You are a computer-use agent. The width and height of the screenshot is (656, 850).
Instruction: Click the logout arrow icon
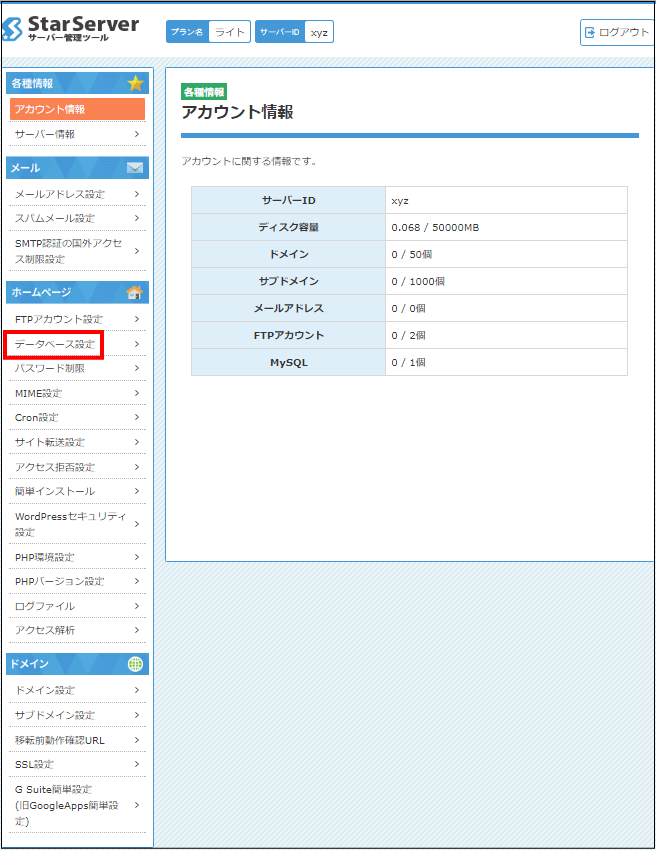pos(590,33)
